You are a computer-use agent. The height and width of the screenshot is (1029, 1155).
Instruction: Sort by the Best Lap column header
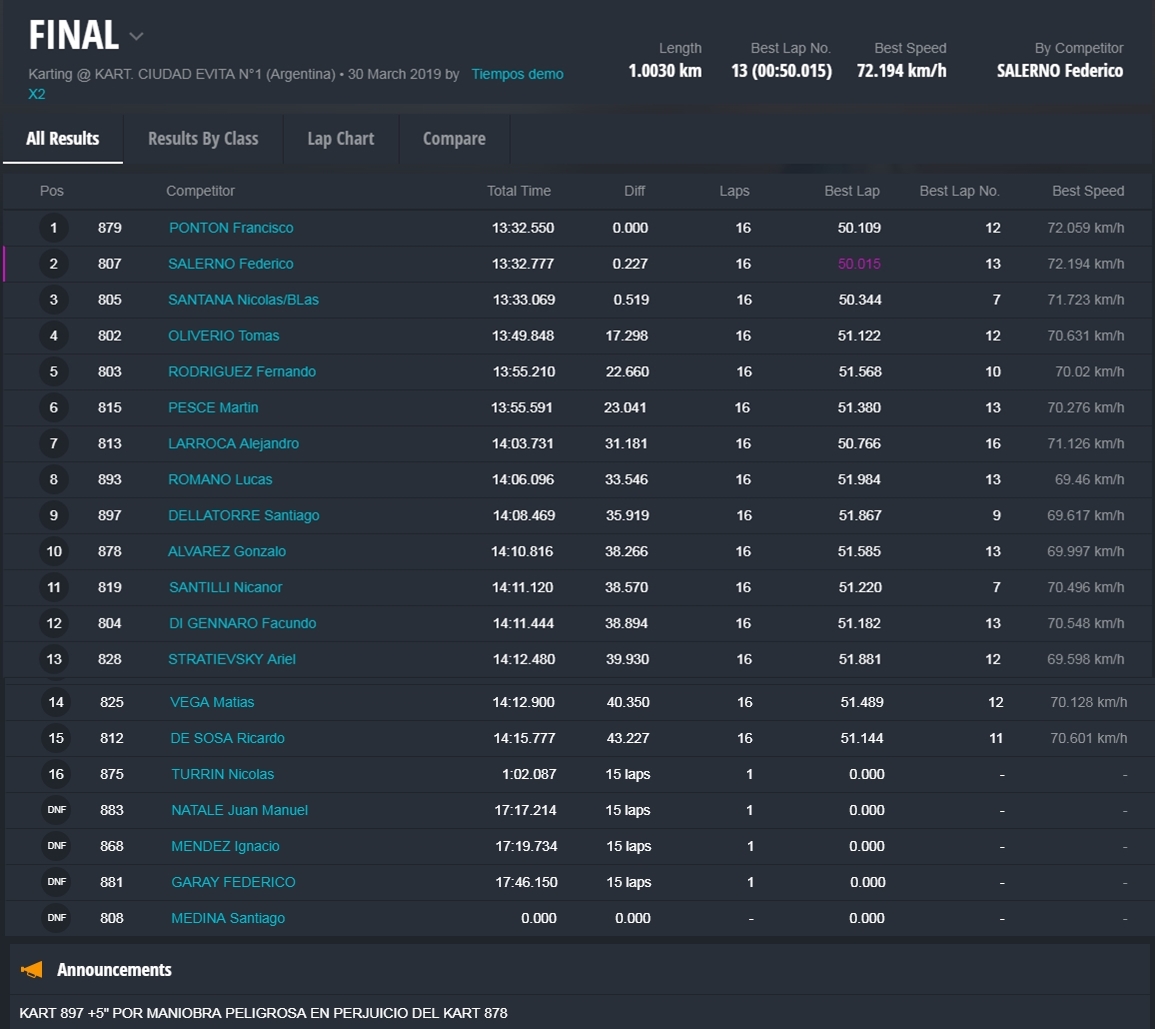(x=852, y=191)
